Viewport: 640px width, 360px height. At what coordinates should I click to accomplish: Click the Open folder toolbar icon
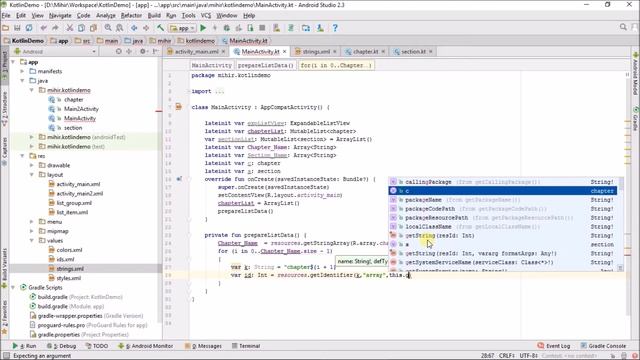pos(5,28)
